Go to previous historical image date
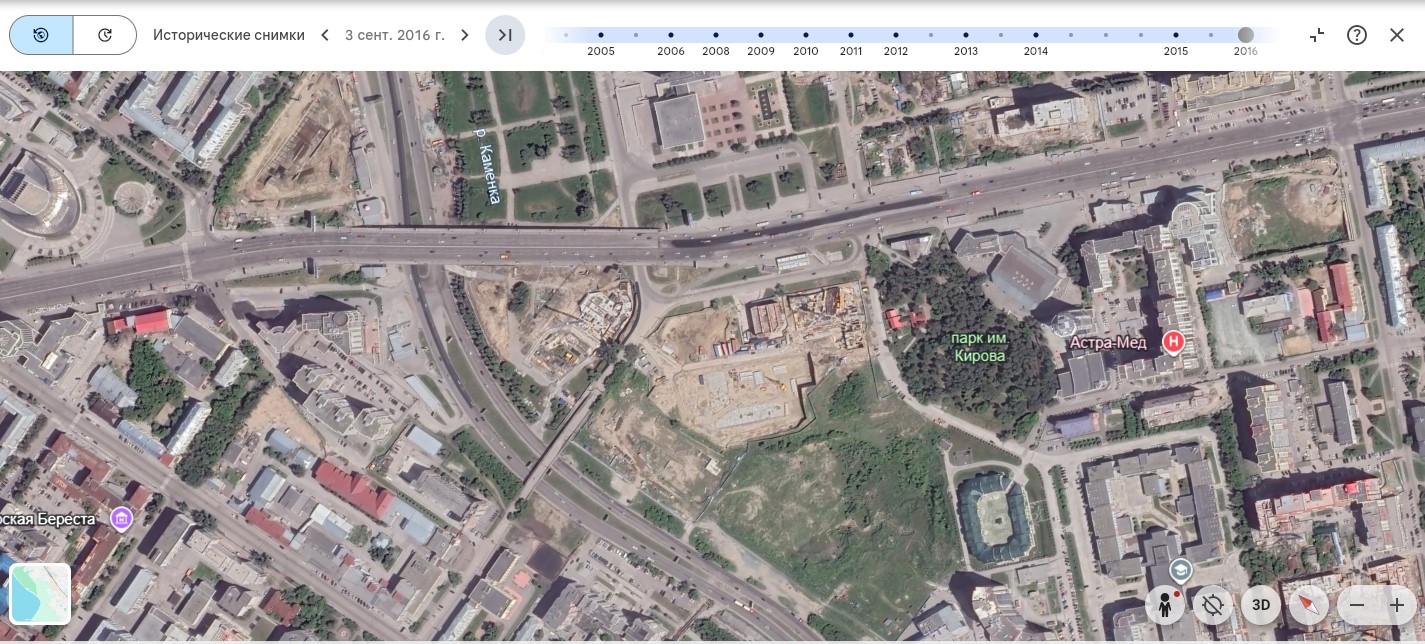This screenshot has width=1425, height=644. pyautogui.click(x=325, y=35)
